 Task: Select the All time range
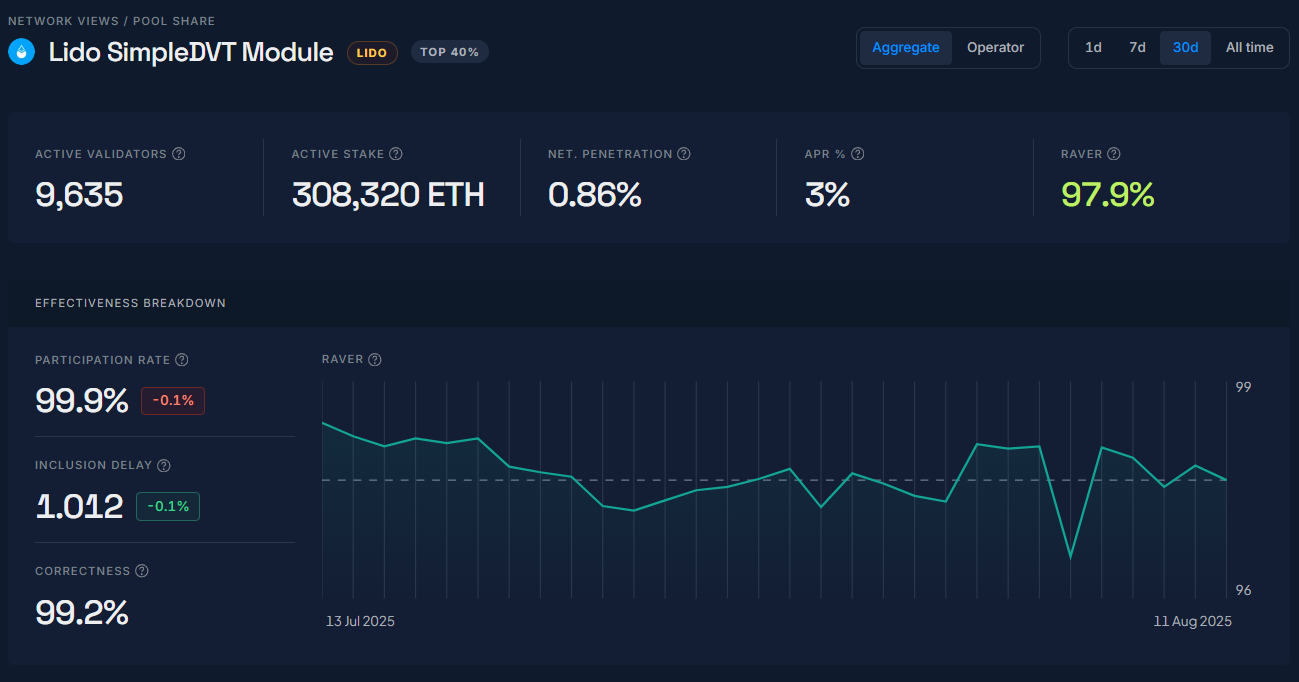point(1250,47)
